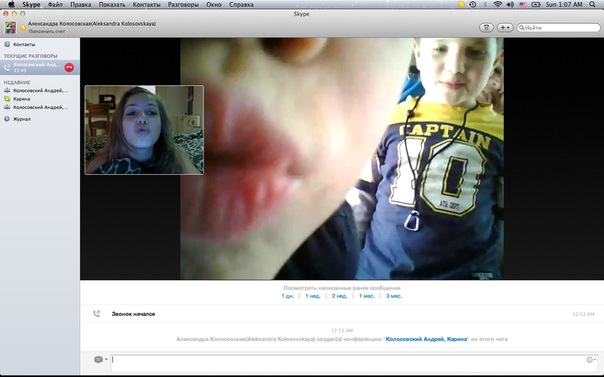Click the volume icon in the menu bar
604x377 pixels.
(x=510, y=5)
